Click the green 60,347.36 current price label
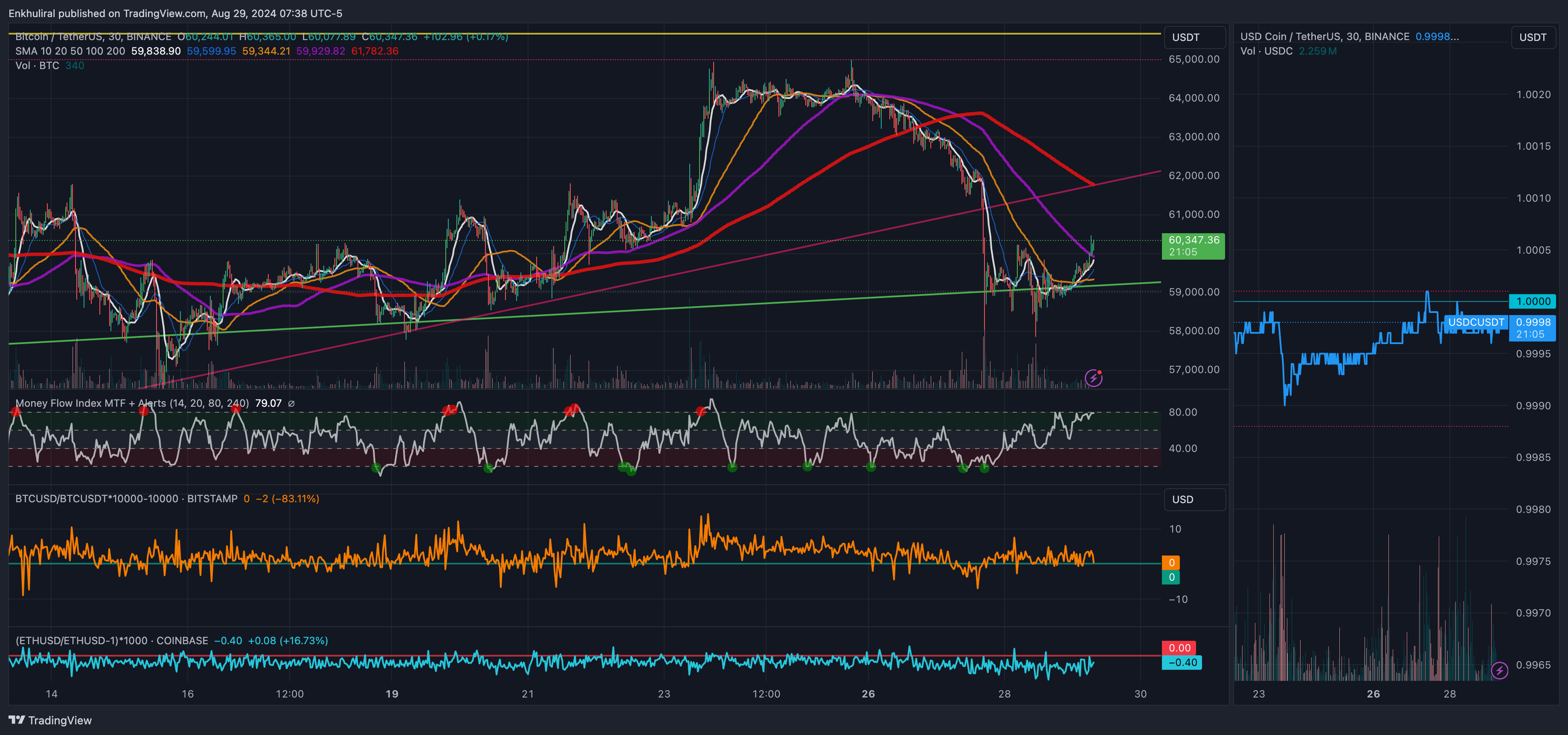This screenshot has width=1568, height=735. (1193, 246)
